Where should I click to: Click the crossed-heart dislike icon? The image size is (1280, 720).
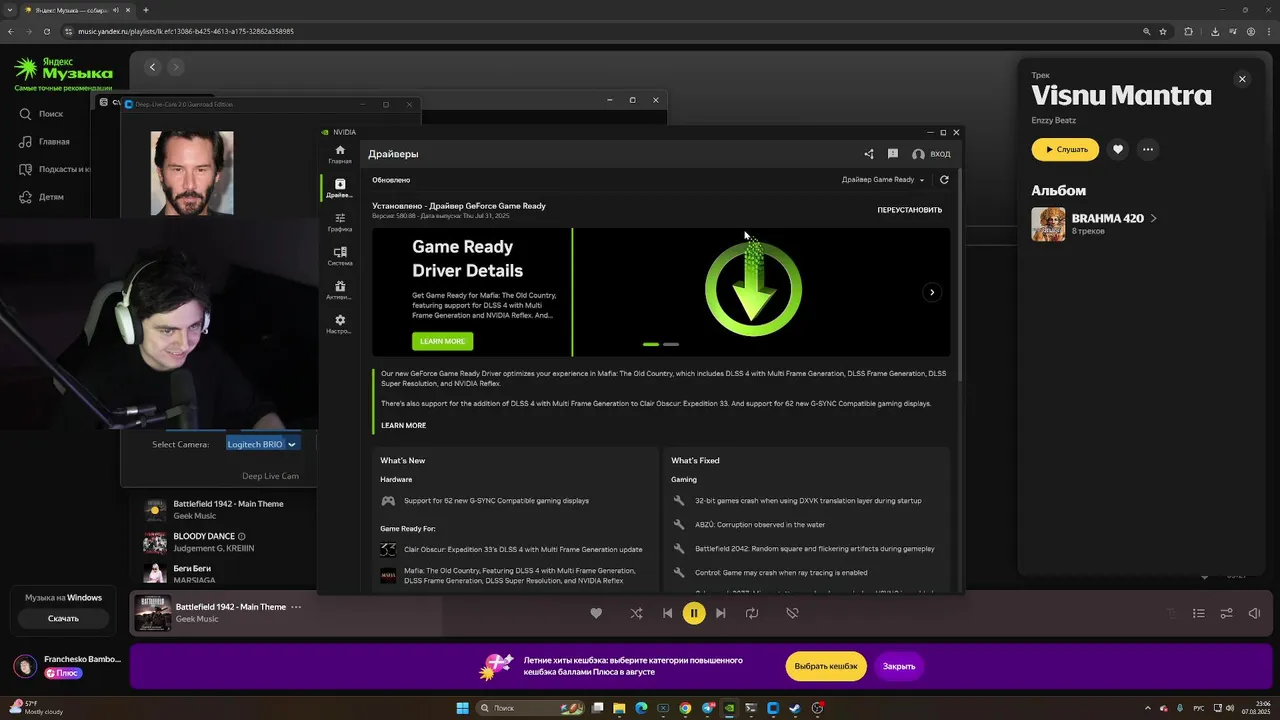792,613
